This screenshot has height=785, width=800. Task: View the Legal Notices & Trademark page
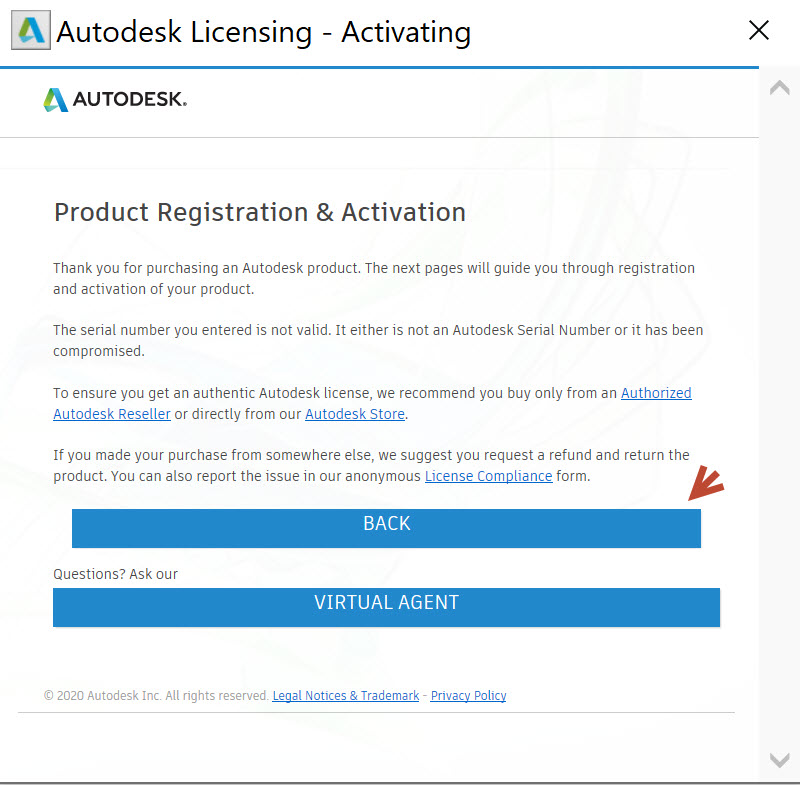click(345, 696)
